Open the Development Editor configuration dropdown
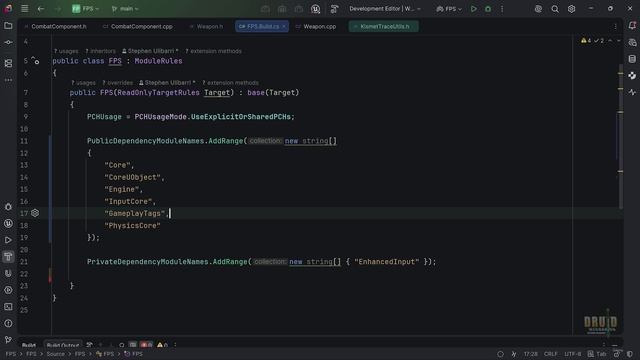This screenshot has height=360, width=640. [x=384, y=9]
